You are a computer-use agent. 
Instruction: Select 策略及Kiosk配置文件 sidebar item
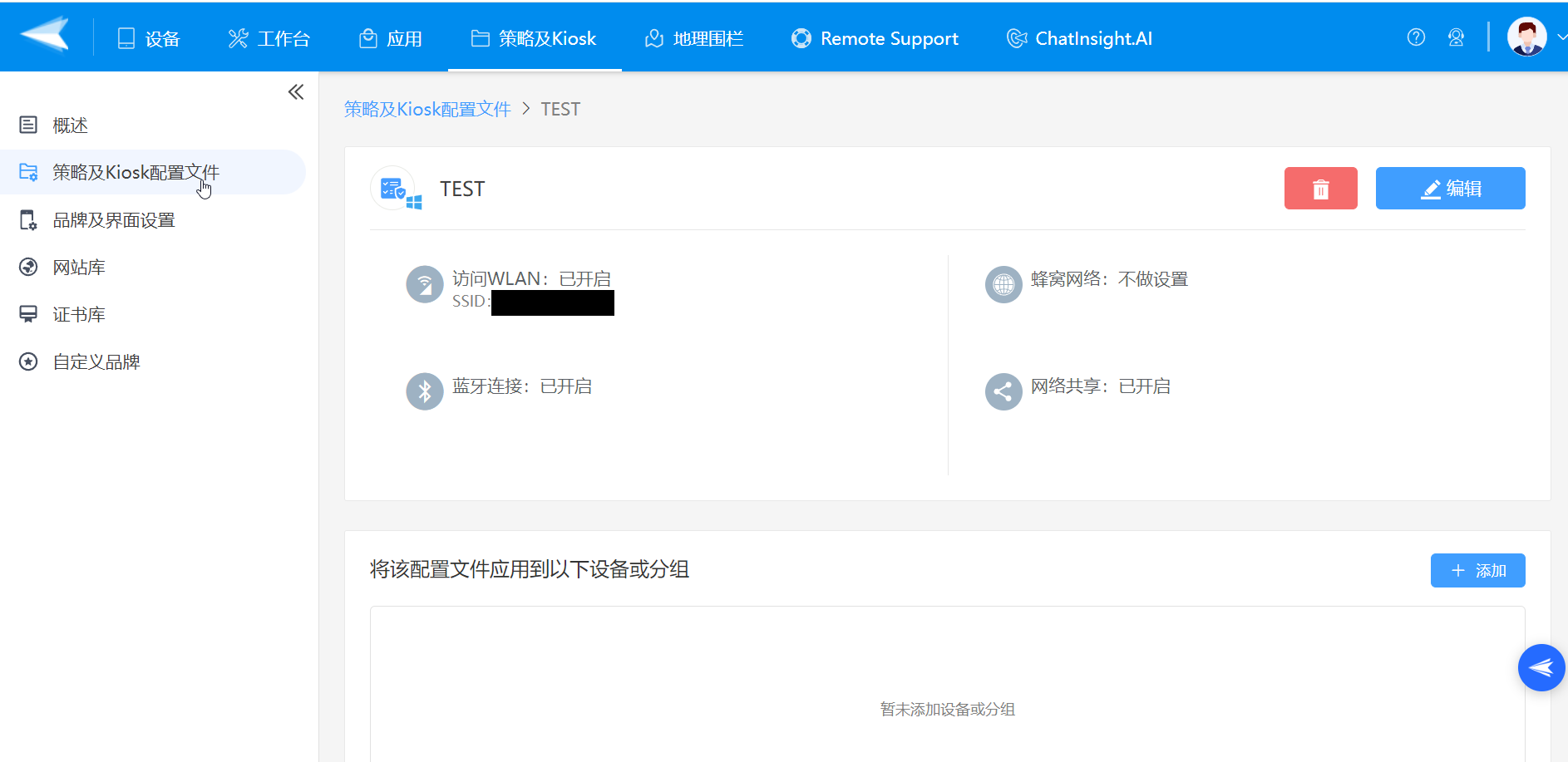tap(153, 172)
